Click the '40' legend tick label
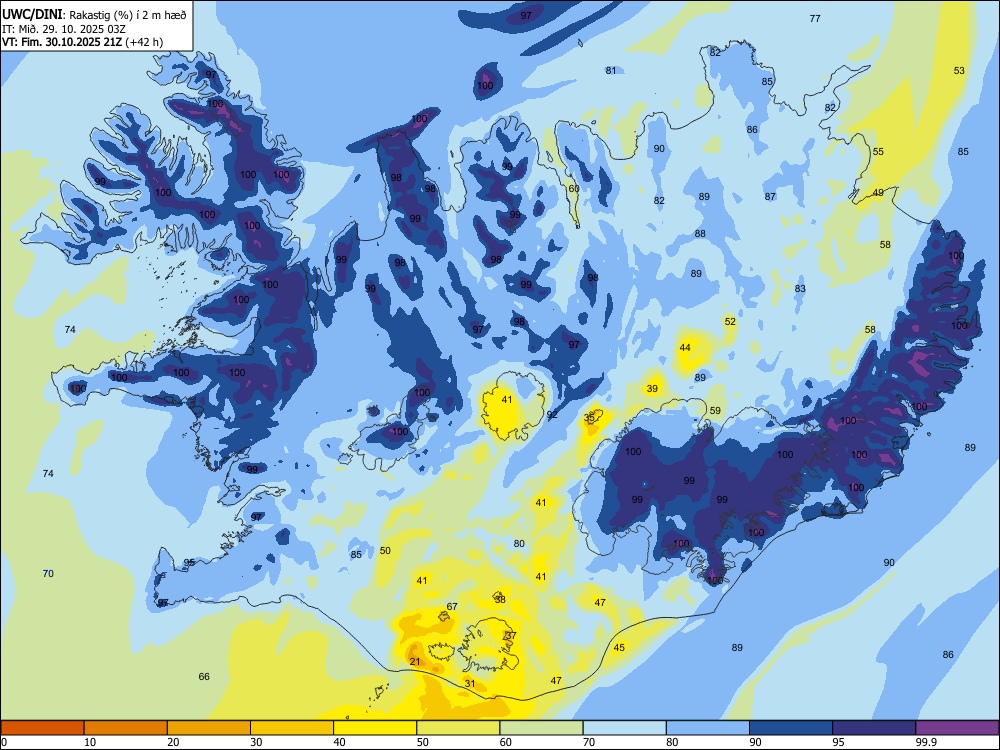 tap(339, 742)
